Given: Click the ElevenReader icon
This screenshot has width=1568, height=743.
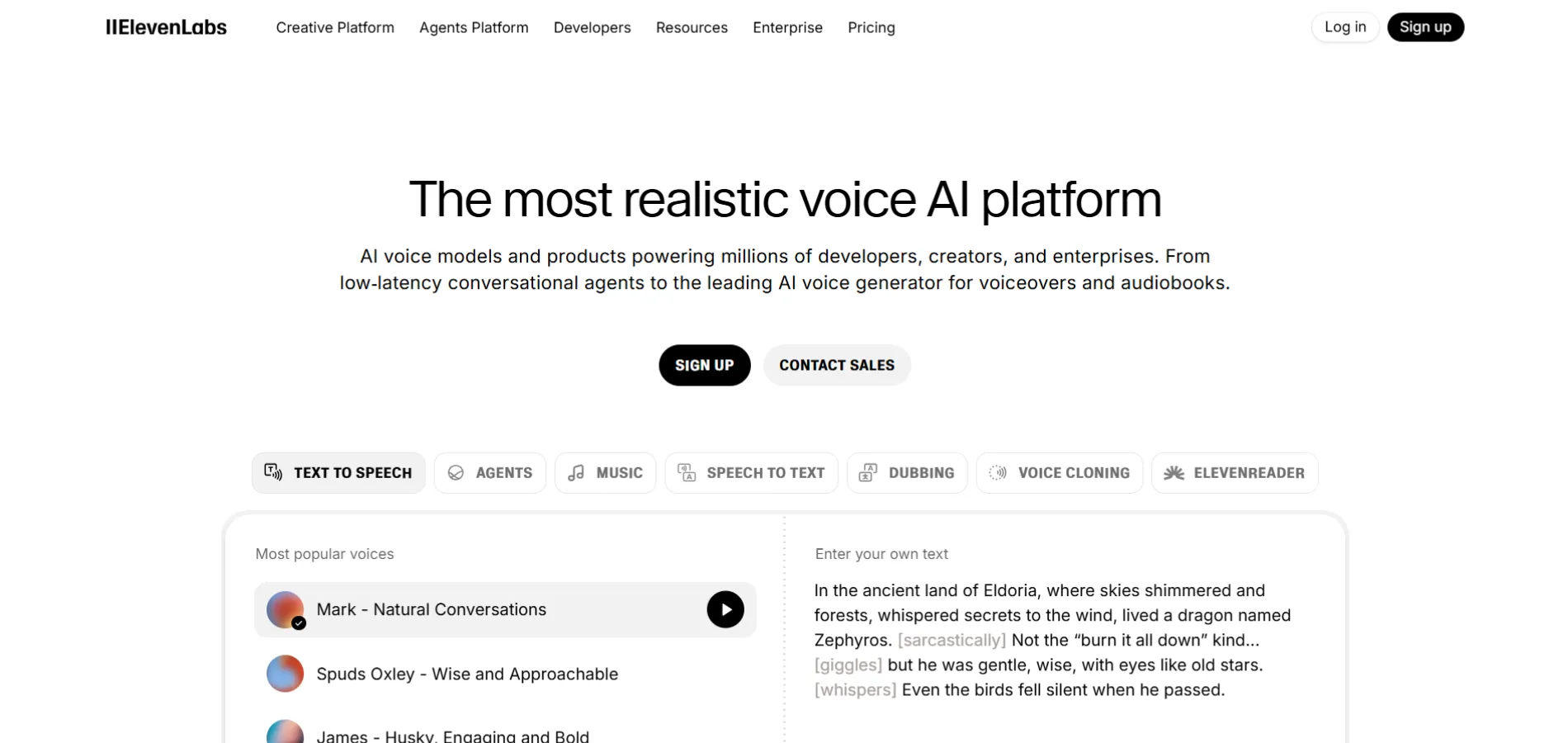Looking at the screenshot, I should [1174, 473].
